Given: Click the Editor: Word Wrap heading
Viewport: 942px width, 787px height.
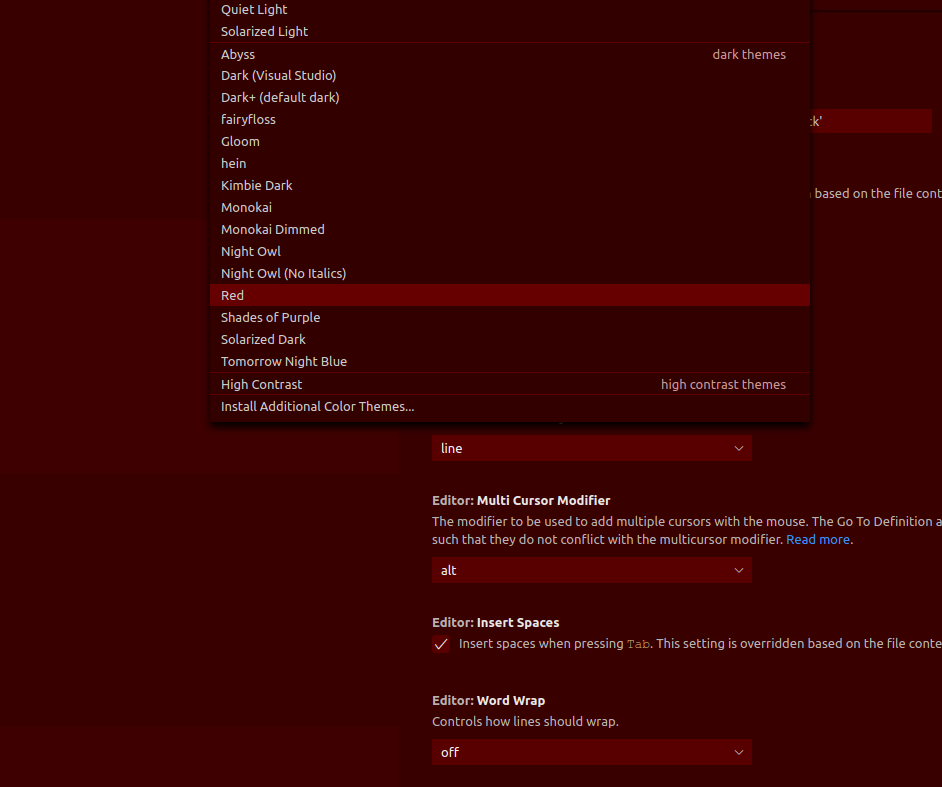Looking at the screenshot, I should pyautogui.click(x=488, y=700).
